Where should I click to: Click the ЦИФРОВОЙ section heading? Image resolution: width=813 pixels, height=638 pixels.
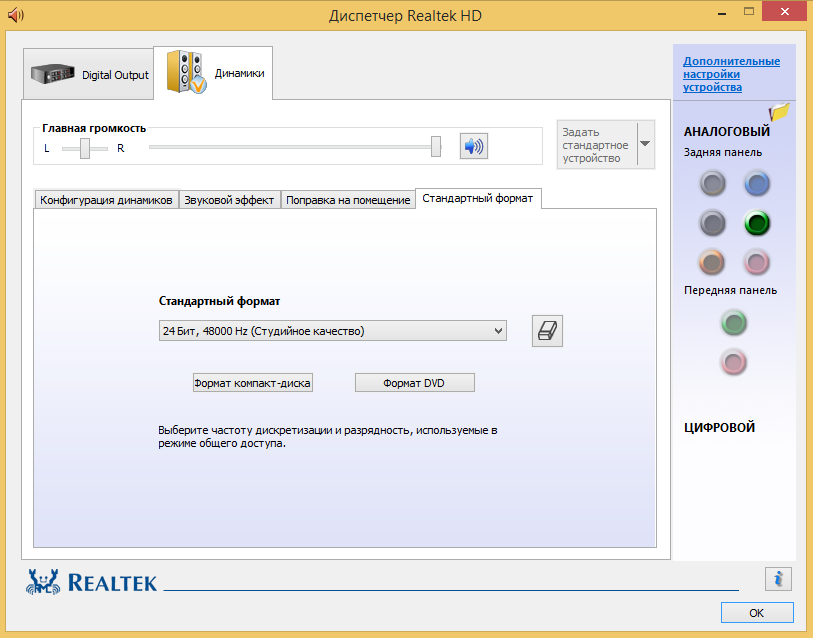tap(719, 427)
